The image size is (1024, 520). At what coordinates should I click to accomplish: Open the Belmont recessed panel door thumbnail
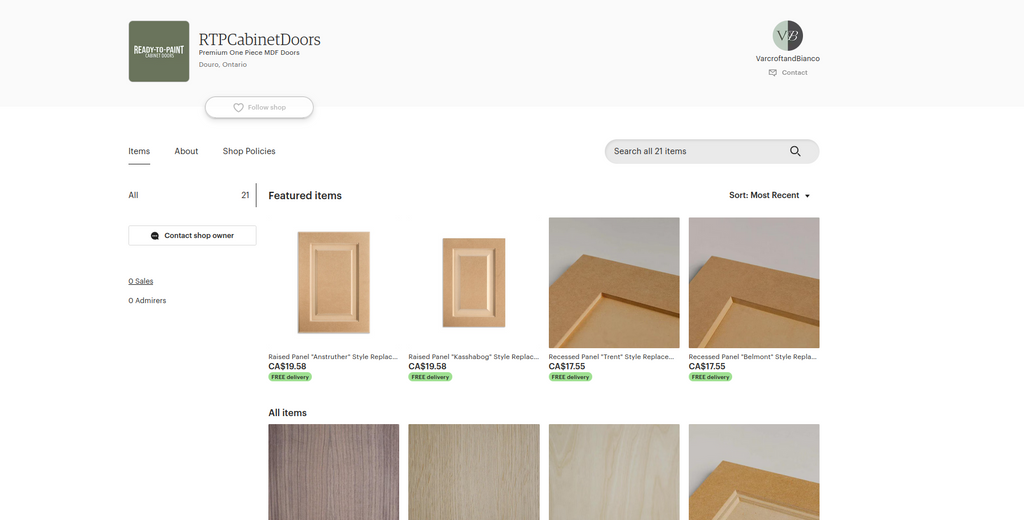pyautogui.click(x=754, y=283)
